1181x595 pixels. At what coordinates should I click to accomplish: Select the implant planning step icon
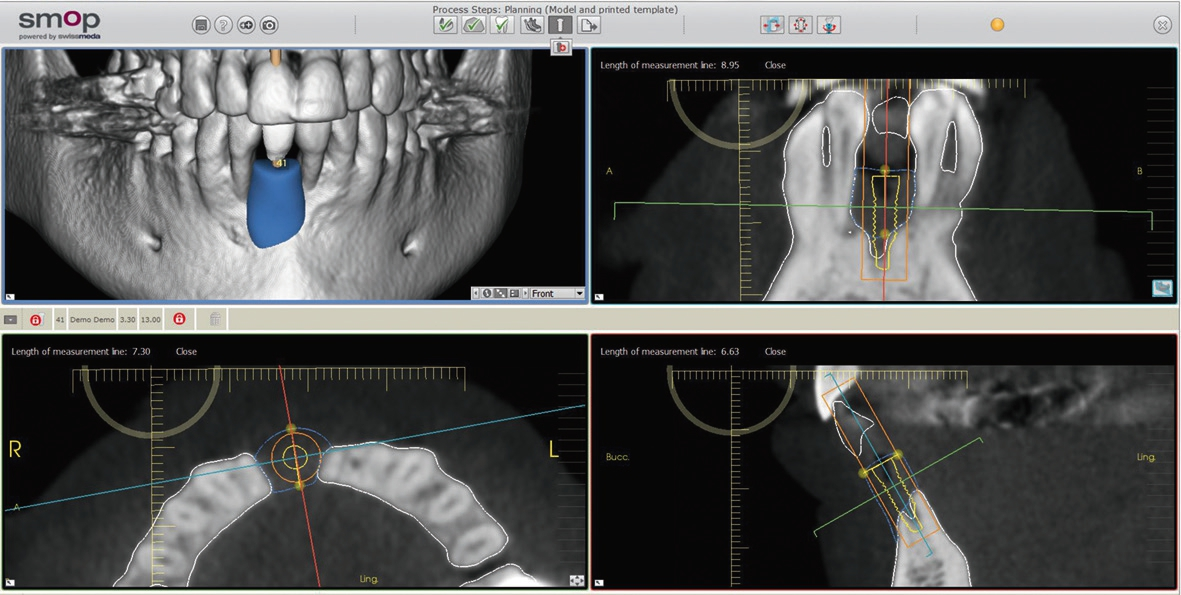(561, 24)
